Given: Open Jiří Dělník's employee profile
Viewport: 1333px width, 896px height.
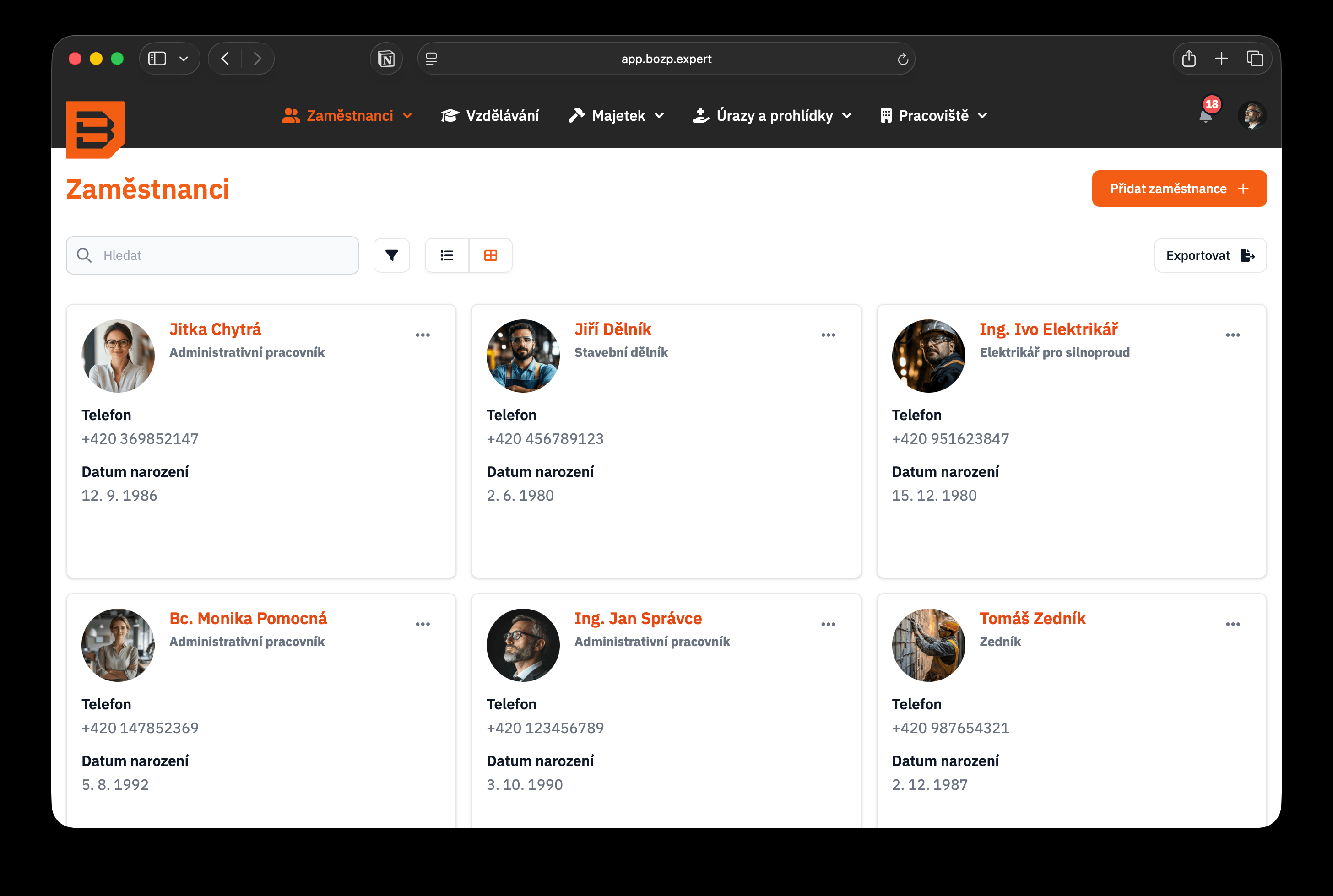Looking at the screenshot, I should pyautogui.click(x=612, y=329).
